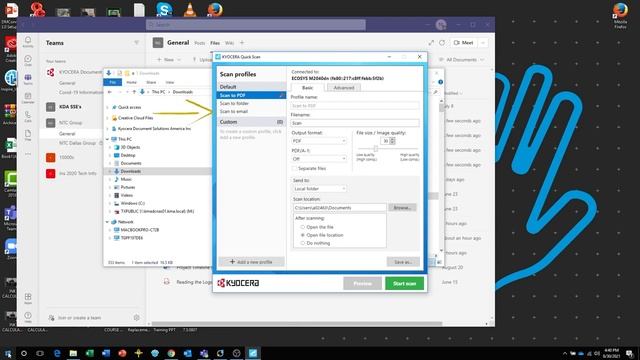Switch to the Advanced tab
This screenshot has height=360, width=640.
344,88
